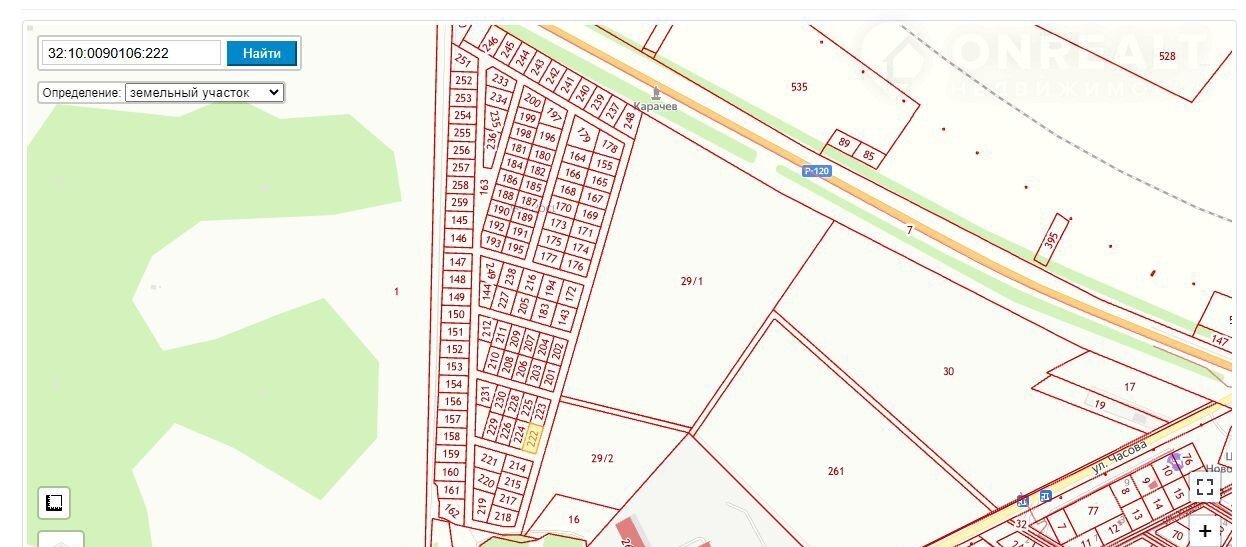
Task: Open the layers button below the ruler tool
Action: click(x=61, y=540)
